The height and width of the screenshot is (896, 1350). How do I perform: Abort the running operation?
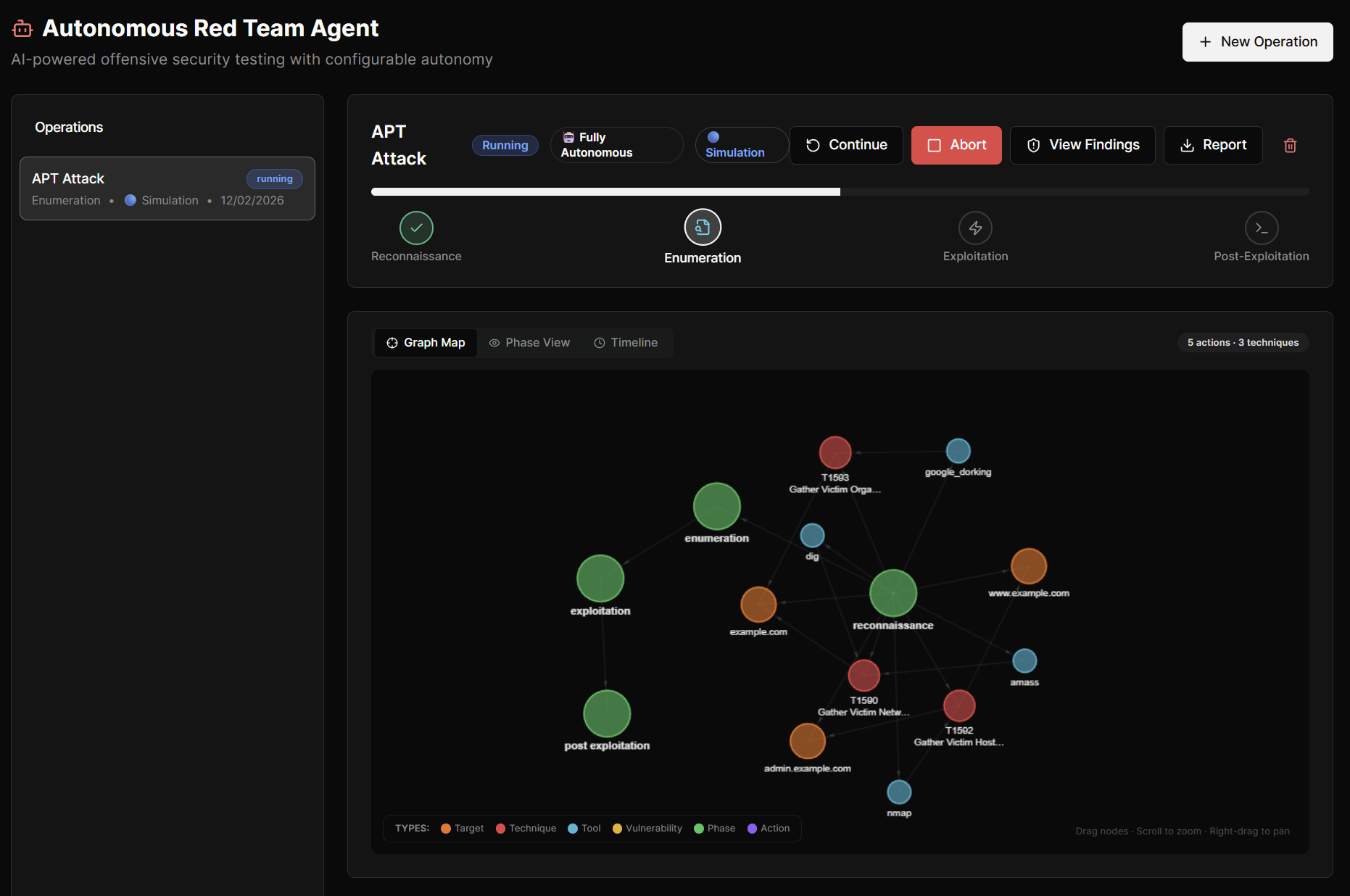click(956, 145)
